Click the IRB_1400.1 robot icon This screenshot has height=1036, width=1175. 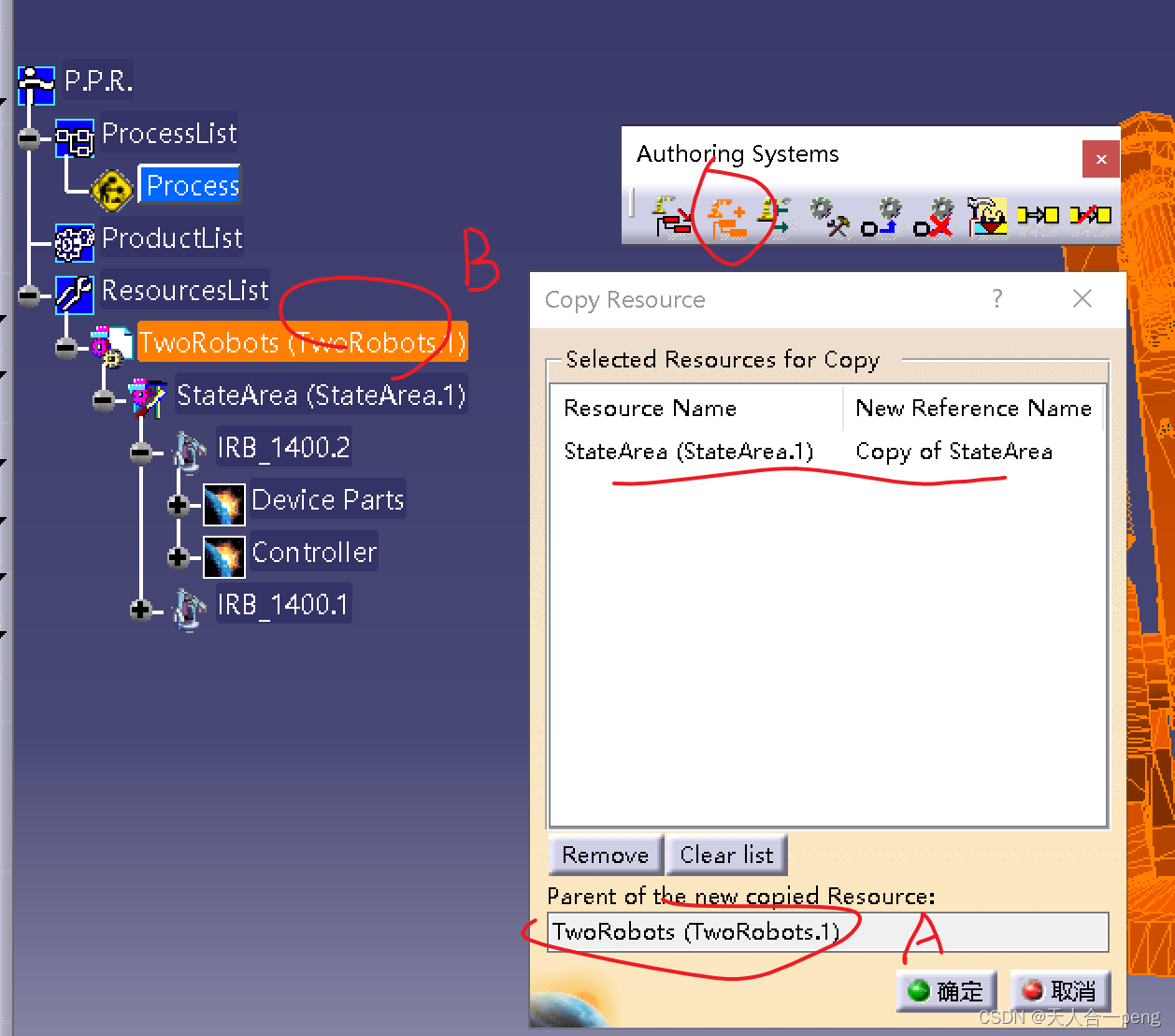point(190,610)
